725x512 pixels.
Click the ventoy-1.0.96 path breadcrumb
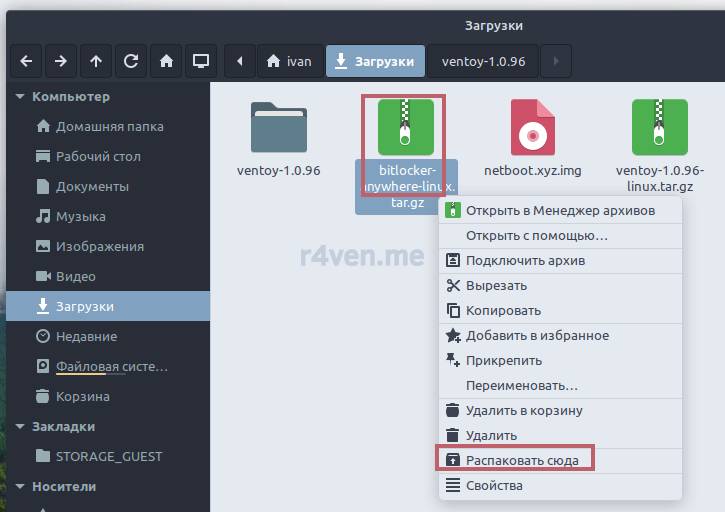click(x=483, y=61)
